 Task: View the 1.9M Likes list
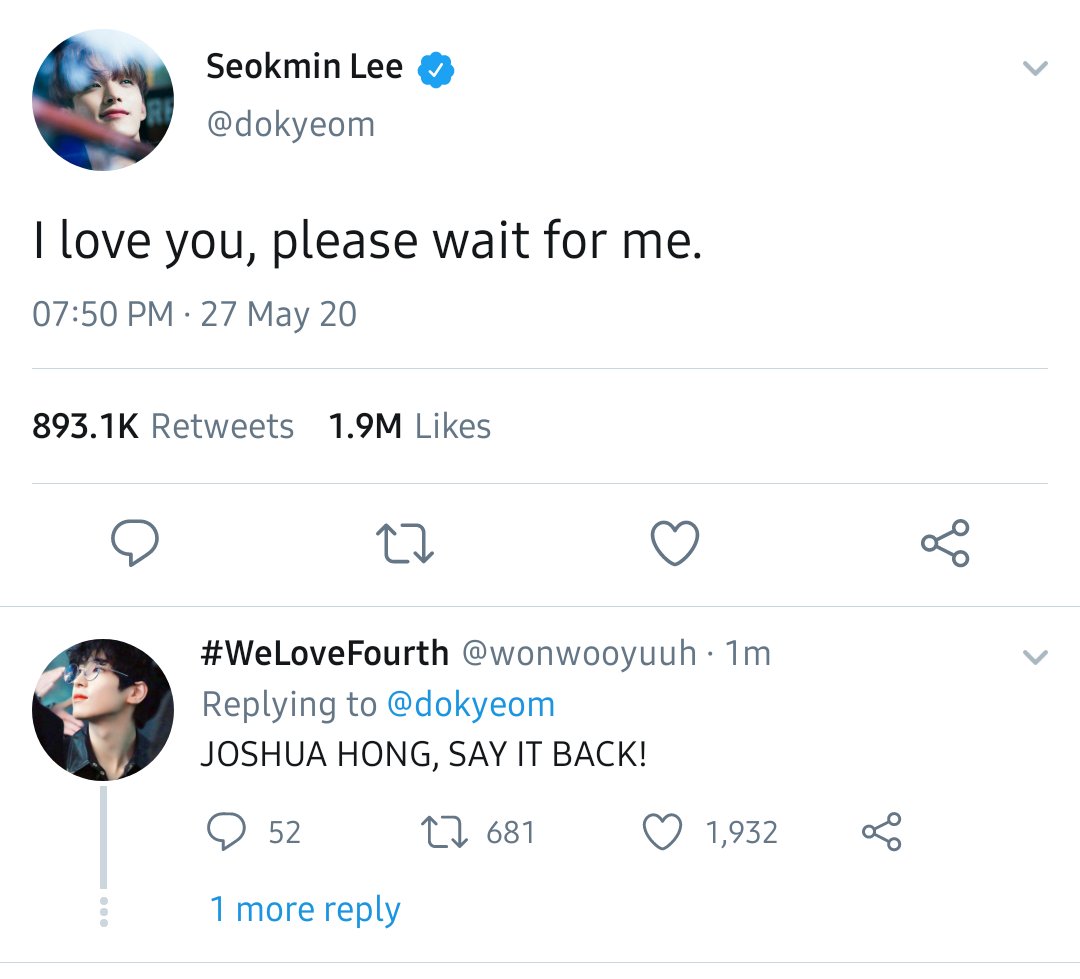click(410, 426)
